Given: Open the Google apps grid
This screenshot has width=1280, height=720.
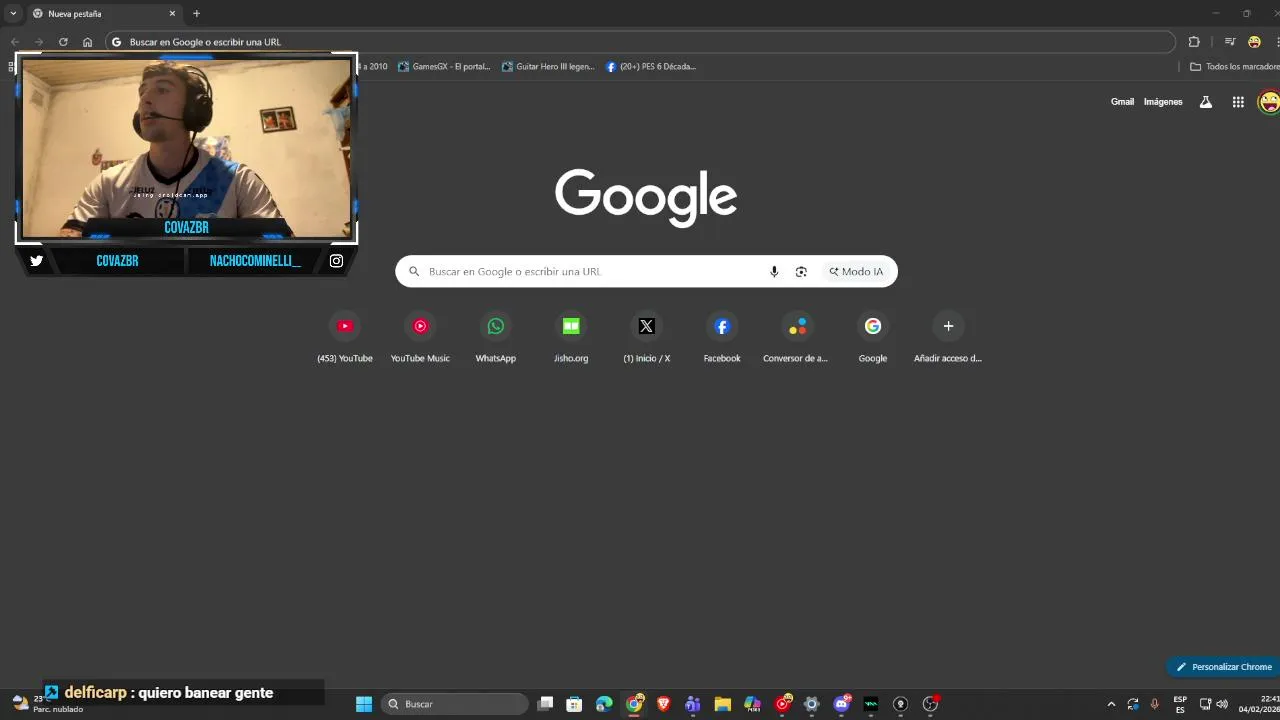Looking at the screenshot, I should click(1238, 102).
